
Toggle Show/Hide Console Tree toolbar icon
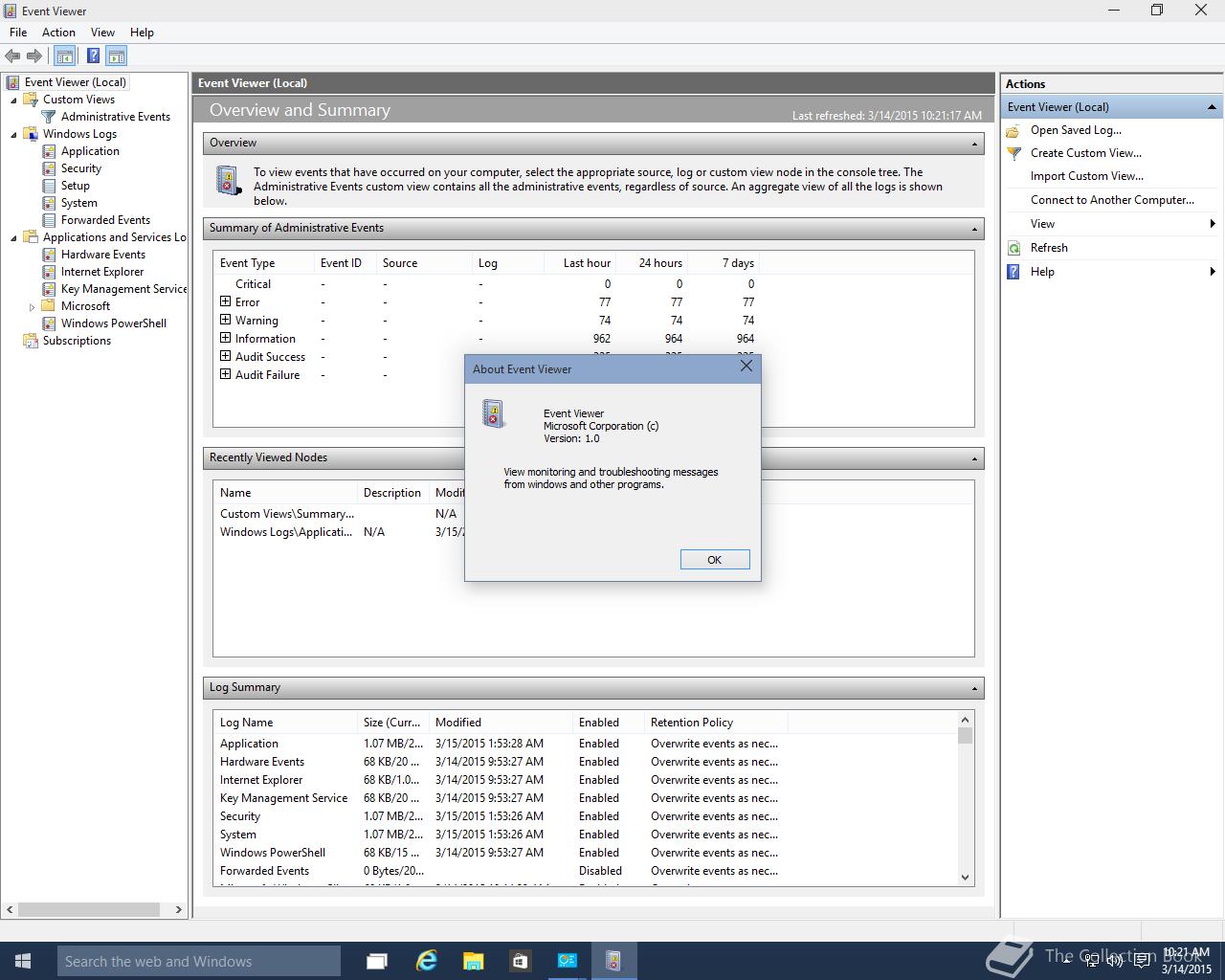coord(65,56)
